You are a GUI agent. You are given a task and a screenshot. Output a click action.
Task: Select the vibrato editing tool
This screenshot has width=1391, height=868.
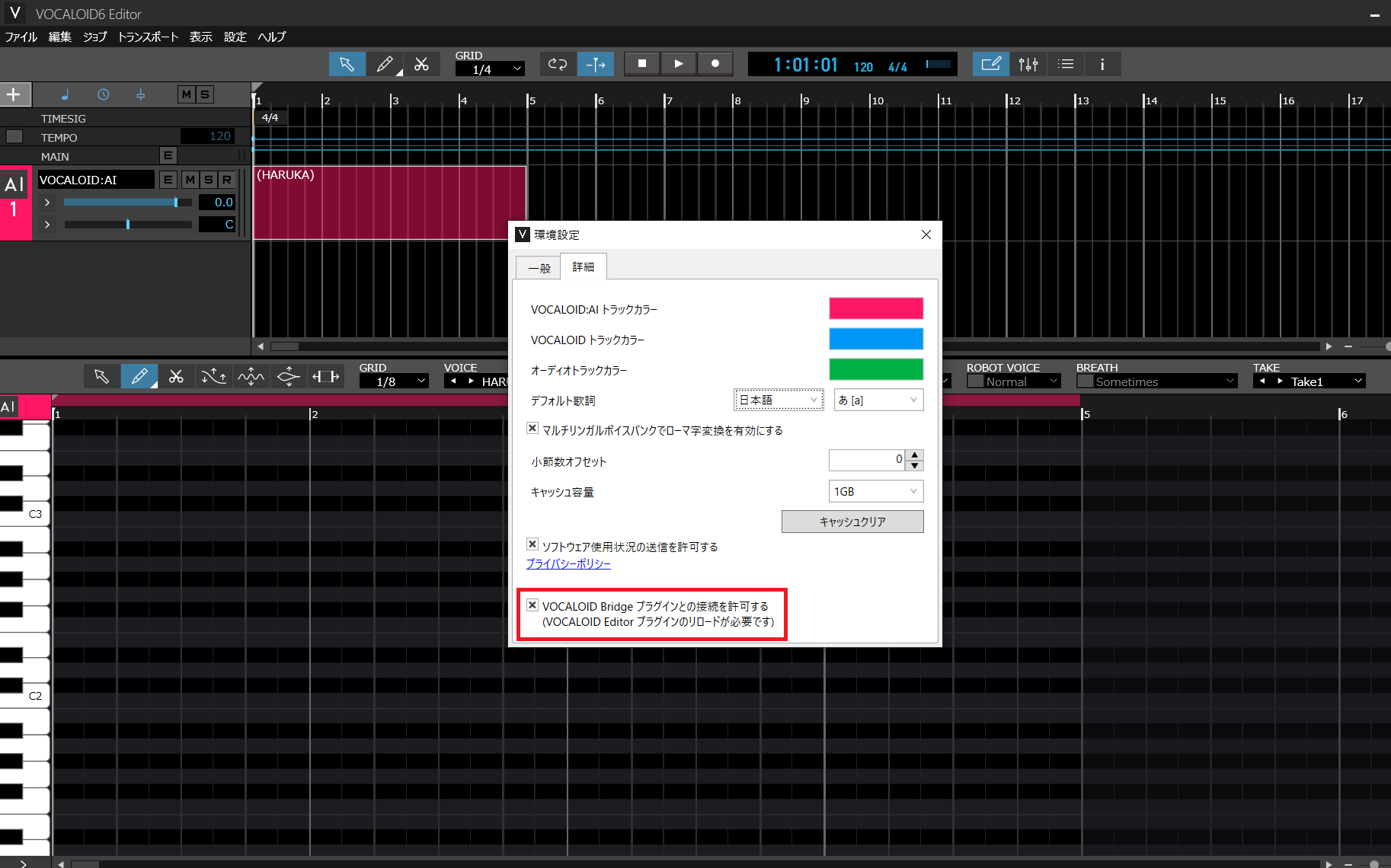[x=251, y=375]
